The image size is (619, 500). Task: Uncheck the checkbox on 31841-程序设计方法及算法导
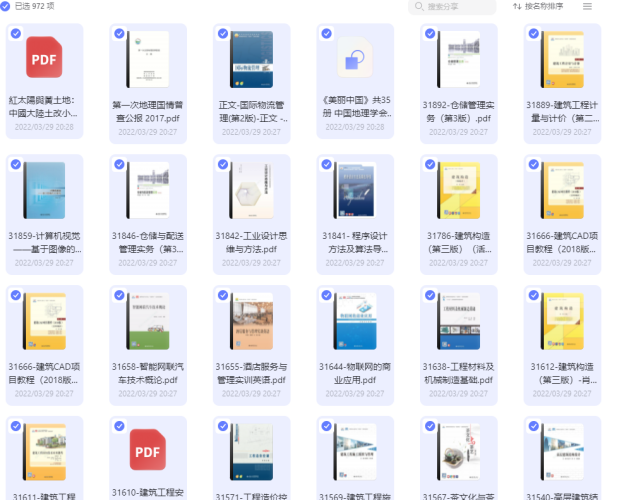coord(326,165)
